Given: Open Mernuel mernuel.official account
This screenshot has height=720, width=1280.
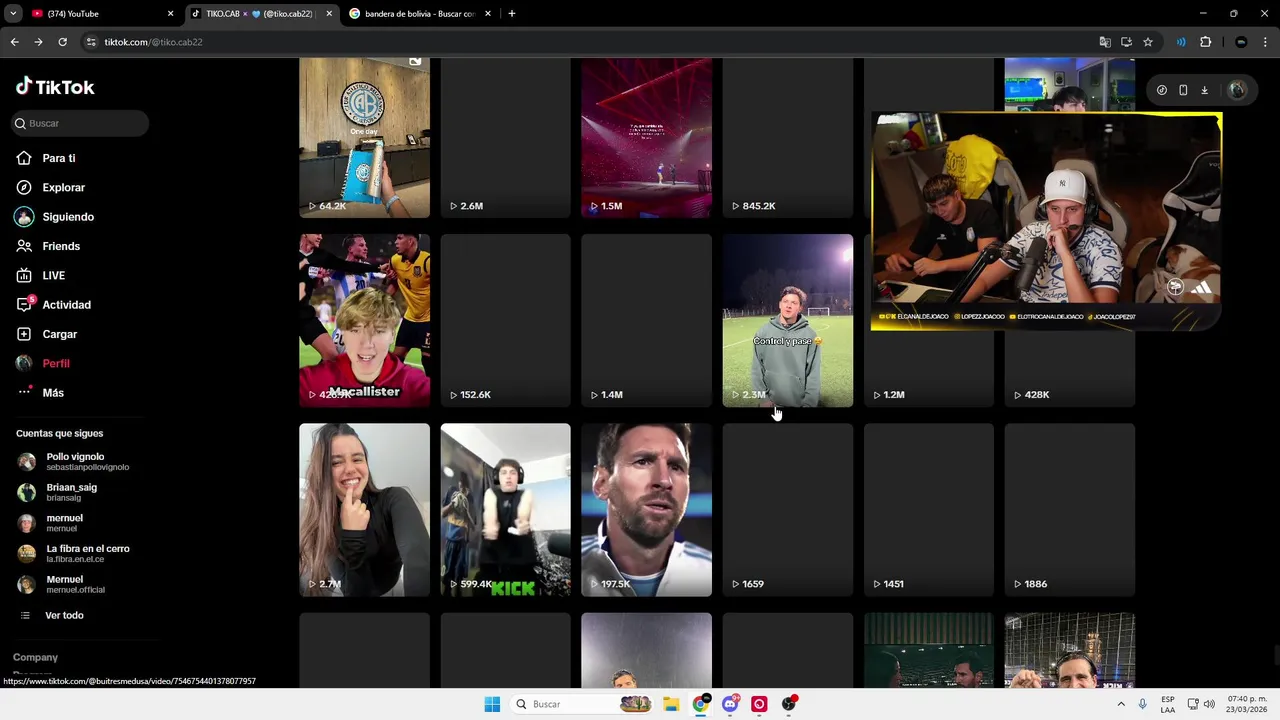Looking at the screenshot, I should (62, 584).
